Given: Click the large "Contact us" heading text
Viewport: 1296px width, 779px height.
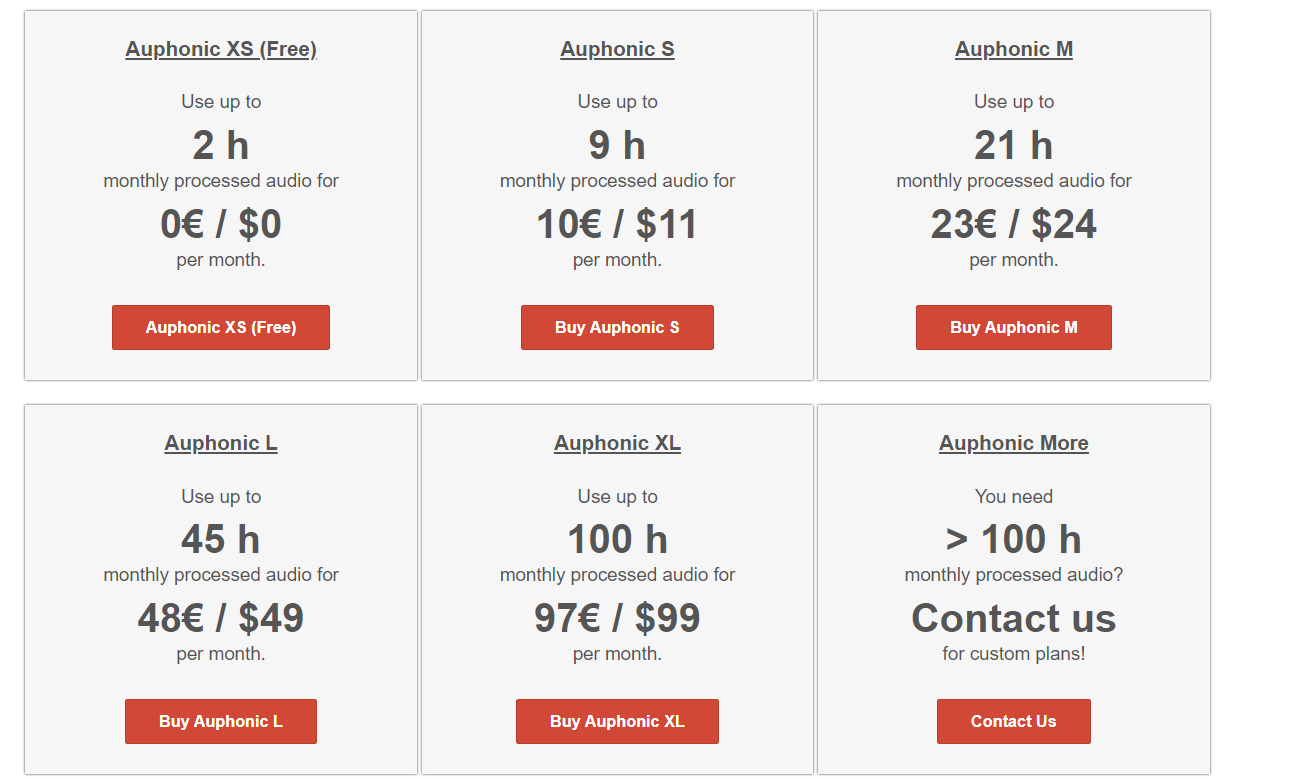Looking at the screenshot, I should [1013, 618].
